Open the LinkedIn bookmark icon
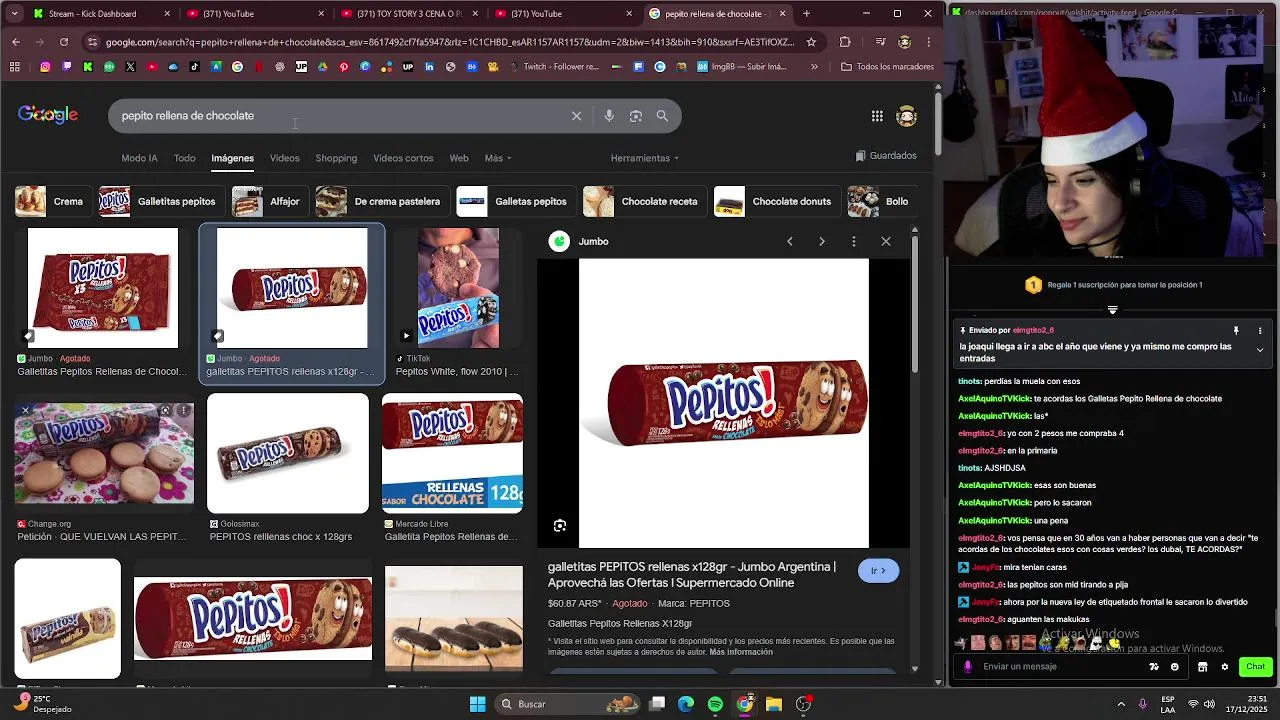1280x720 pixels. point(429,67)
